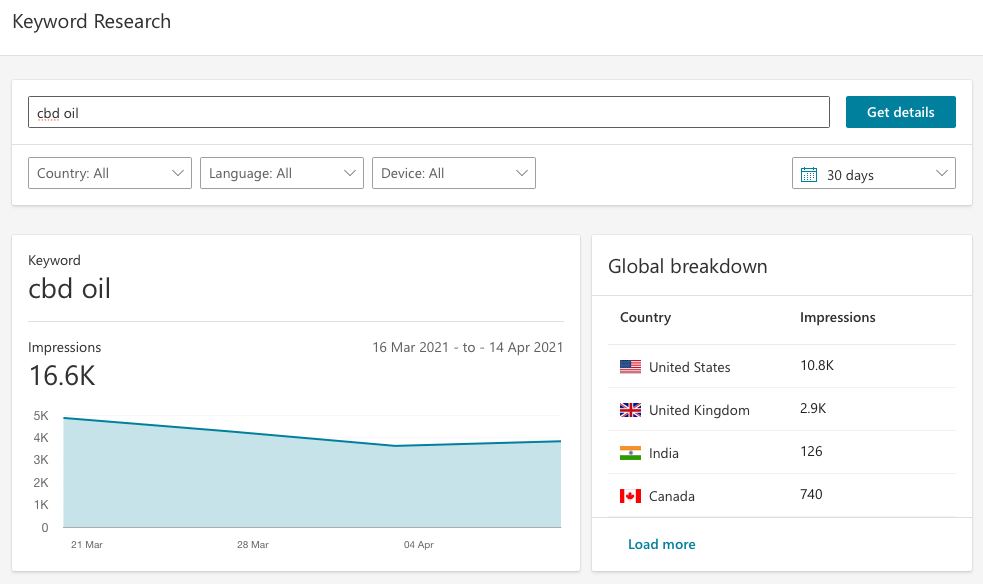Click the 126 impressions value

pos(811,451)
